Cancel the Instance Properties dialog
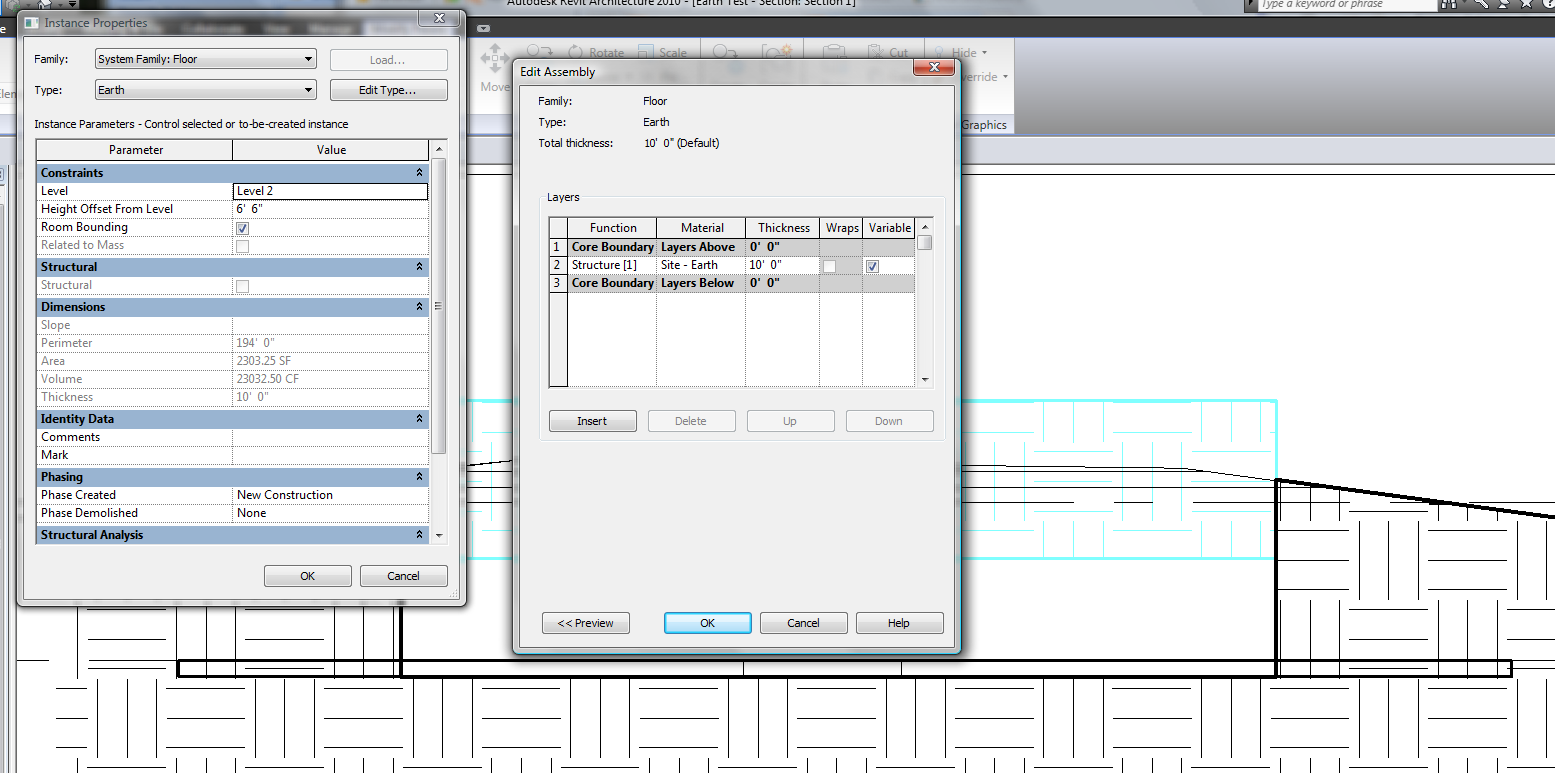Viewport: 1555px width, 773px height. tap(404, 576)
